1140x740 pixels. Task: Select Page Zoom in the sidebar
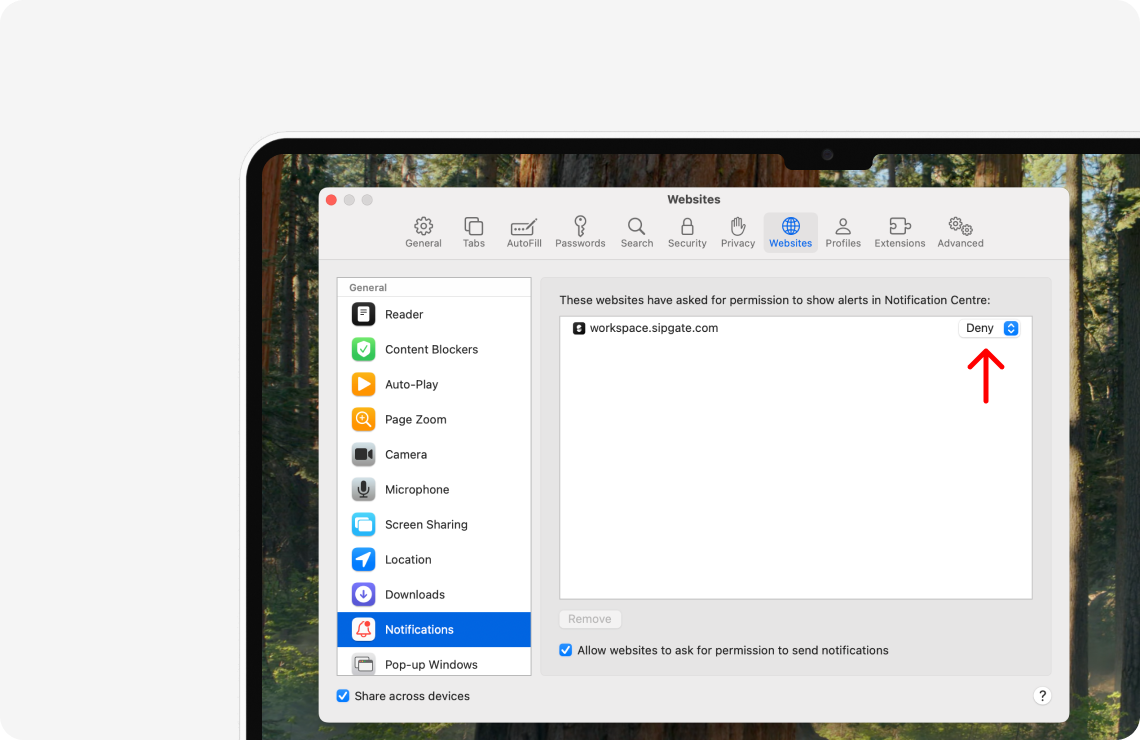[434, 419]
